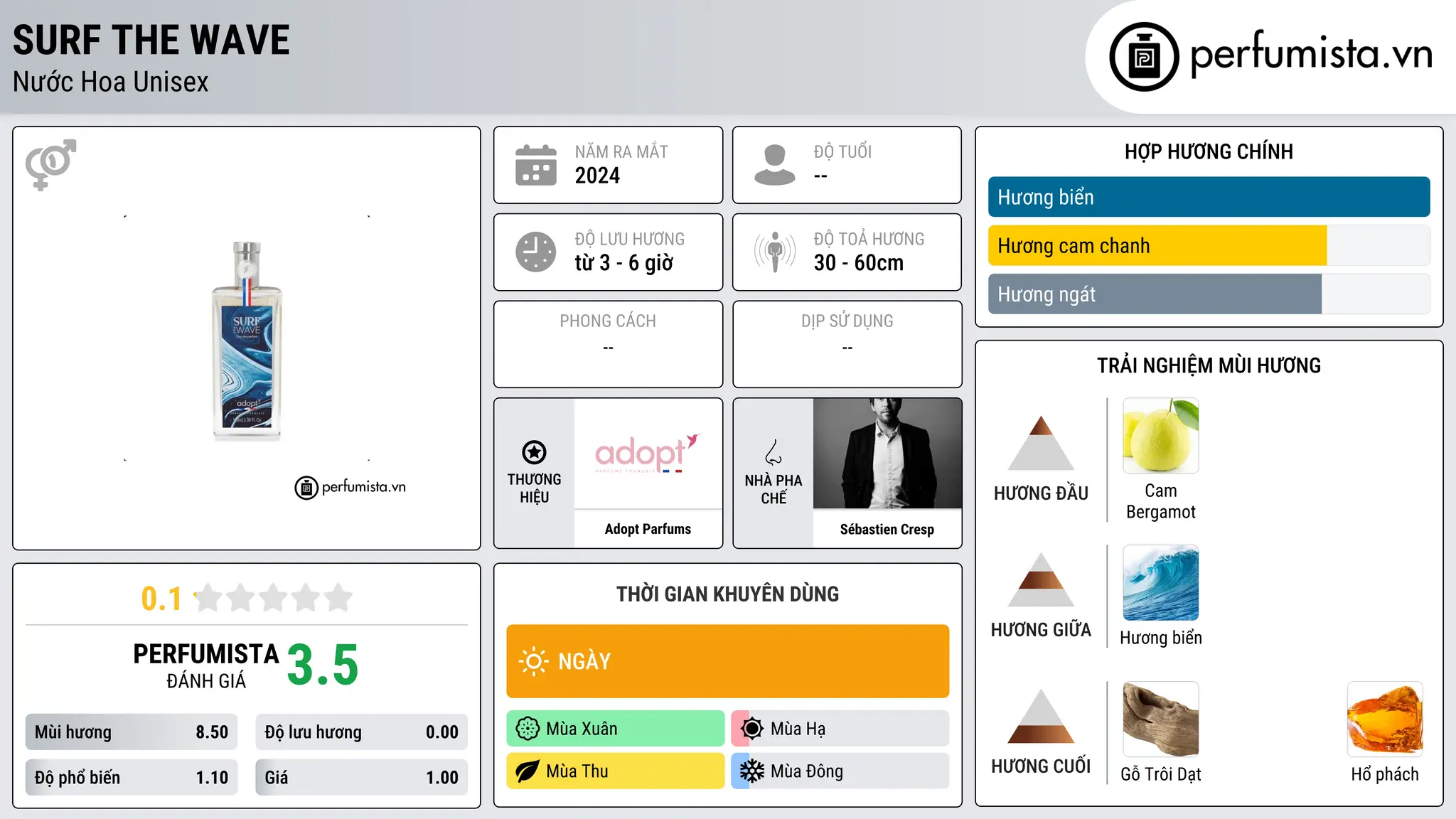Screen dimensions: 1456x819
Task: Click the Phong cách card
Action: click(608, 344)
